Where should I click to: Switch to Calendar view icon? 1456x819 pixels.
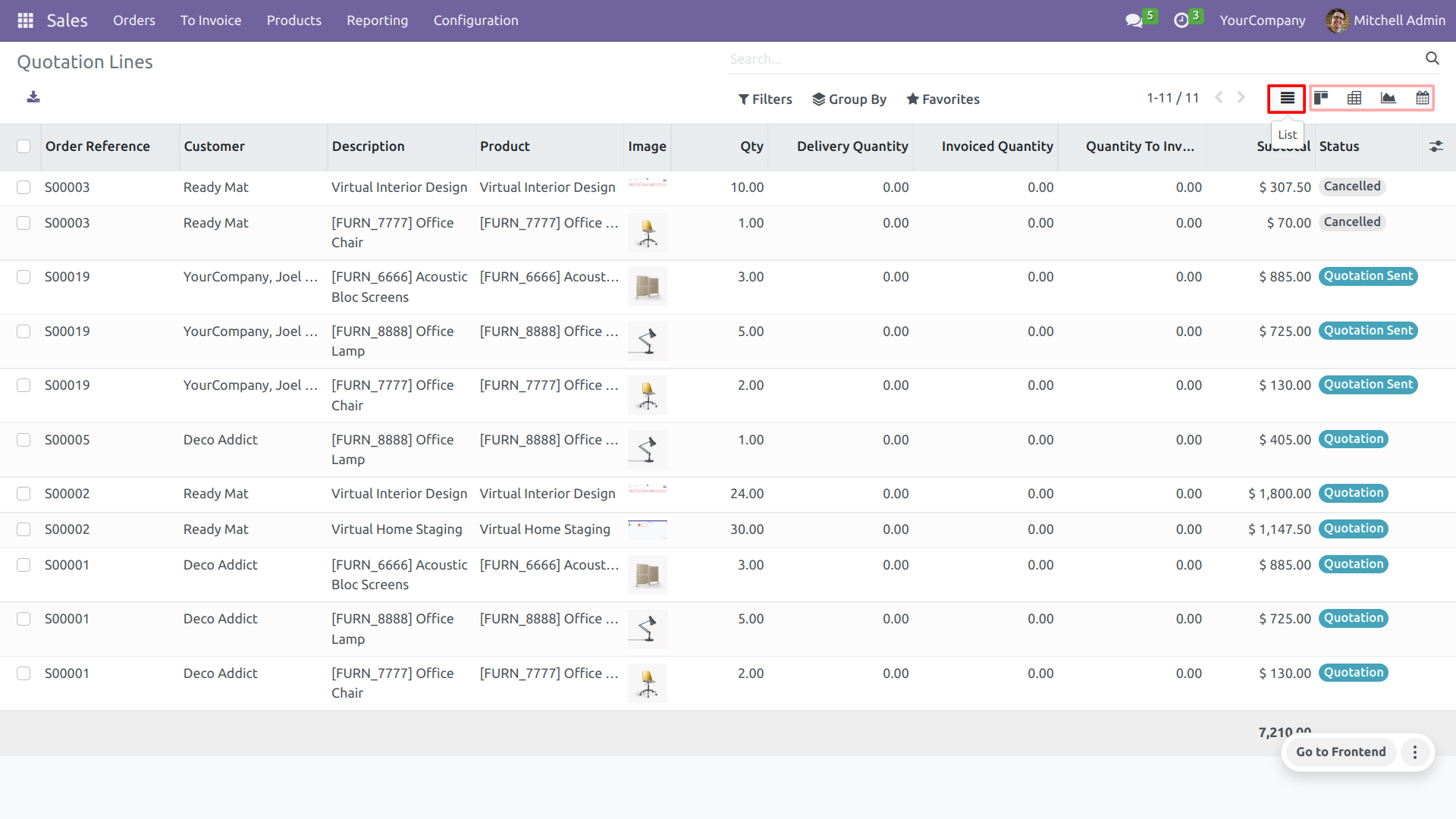point(1423,98)
